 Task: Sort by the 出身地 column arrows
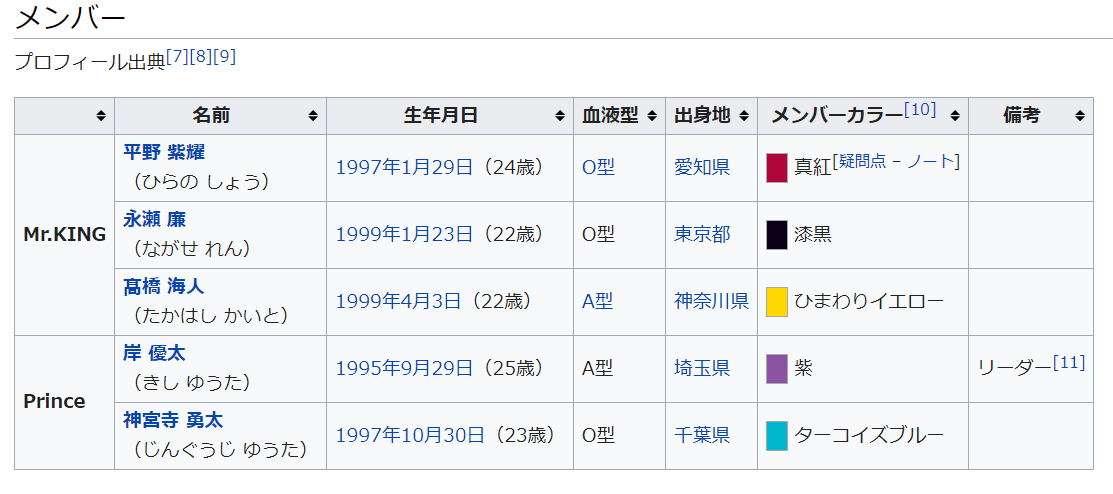tap(744, 116)
